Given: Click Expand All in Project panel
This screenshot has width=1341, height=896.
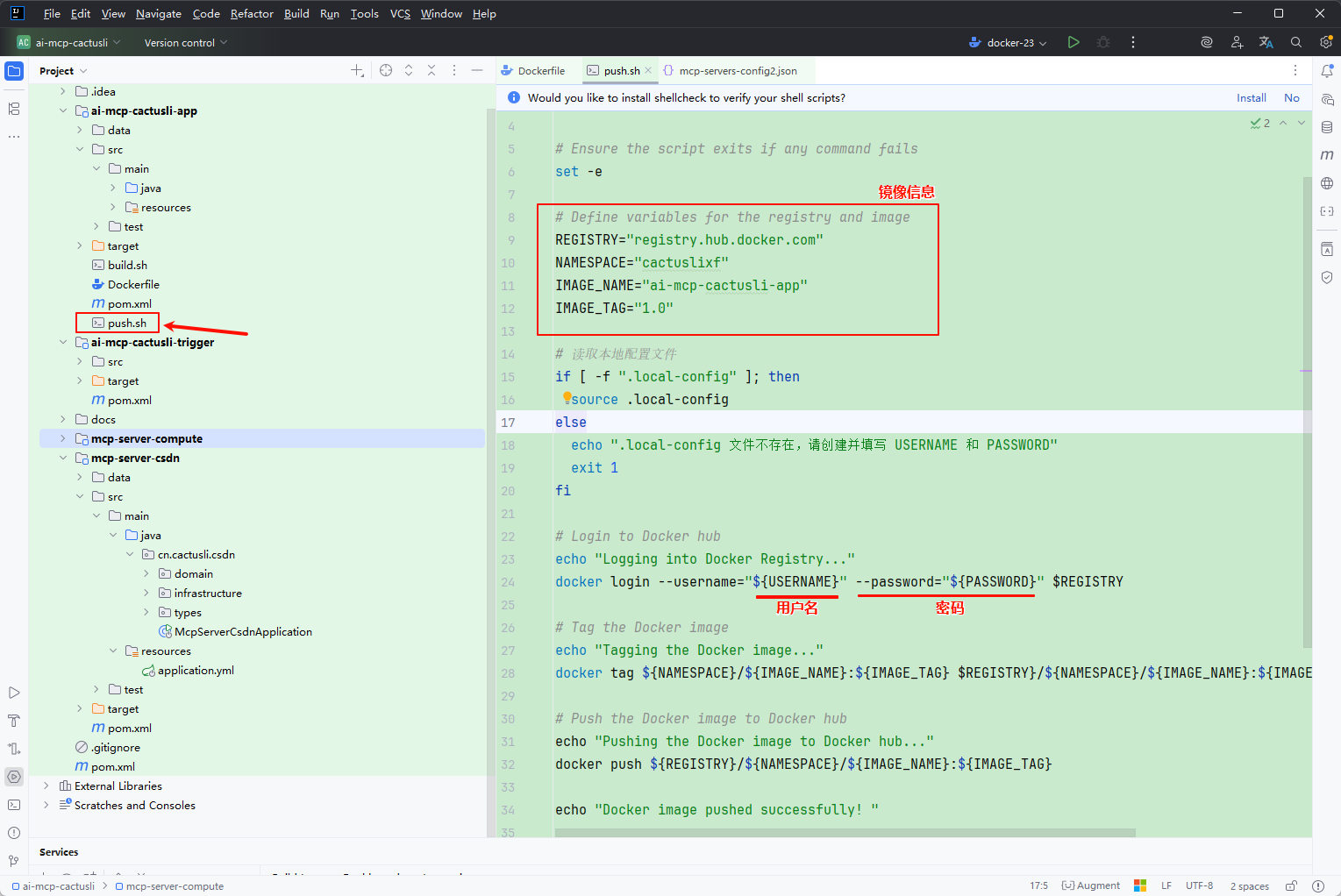Looking at the screenshot, I should pos(409,70).
